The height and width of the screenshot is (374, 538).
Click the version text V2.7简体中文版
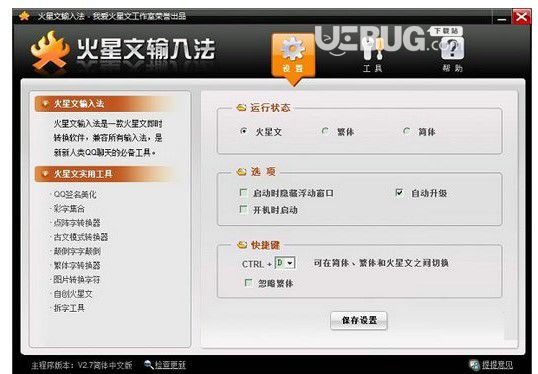click(105, 365)
